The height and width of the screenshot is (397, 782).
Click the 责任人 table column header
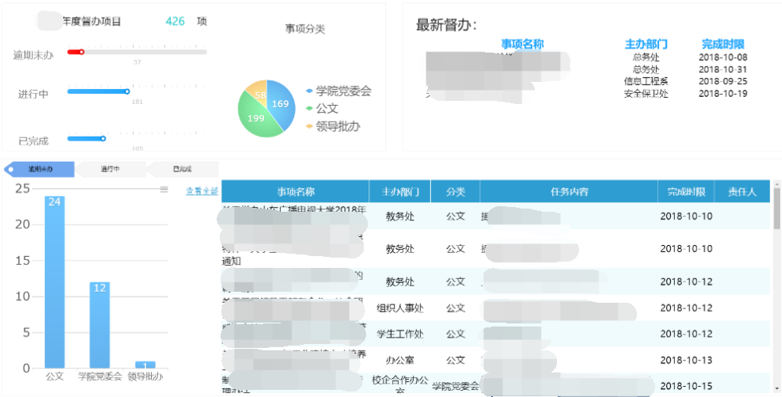point(742,192)
